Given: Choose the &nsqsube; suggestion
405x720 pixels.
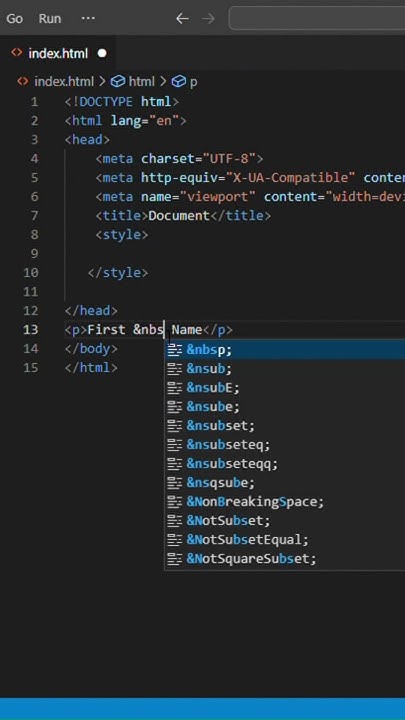Looking at the screenshot, I should coord(285,483).
